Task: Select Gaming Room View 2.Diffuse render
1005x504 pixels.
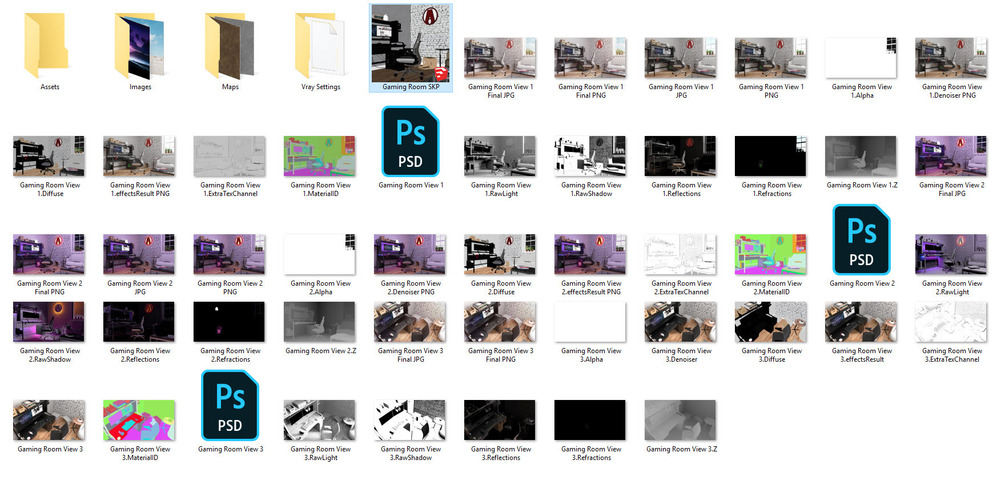Action: [x=501, y=255]
